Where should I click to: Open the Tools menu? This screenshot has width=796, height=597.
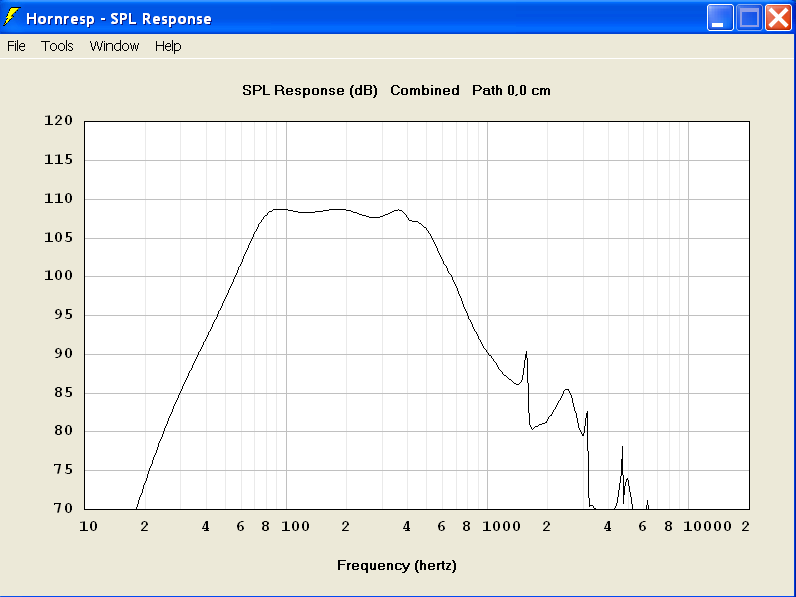pyautogui.click(x=57, y=46)
